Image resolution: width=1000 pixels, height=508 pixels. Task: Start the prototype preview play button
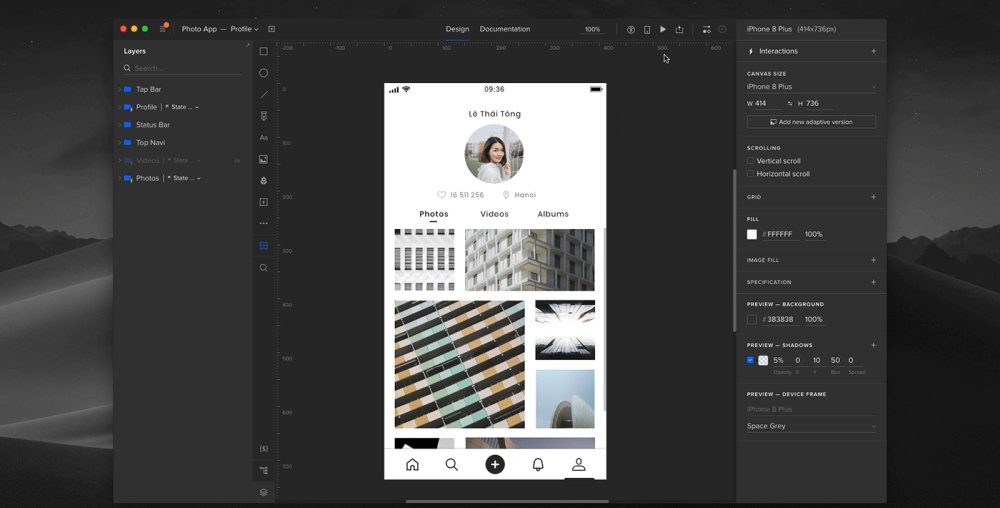coord(663,29)
